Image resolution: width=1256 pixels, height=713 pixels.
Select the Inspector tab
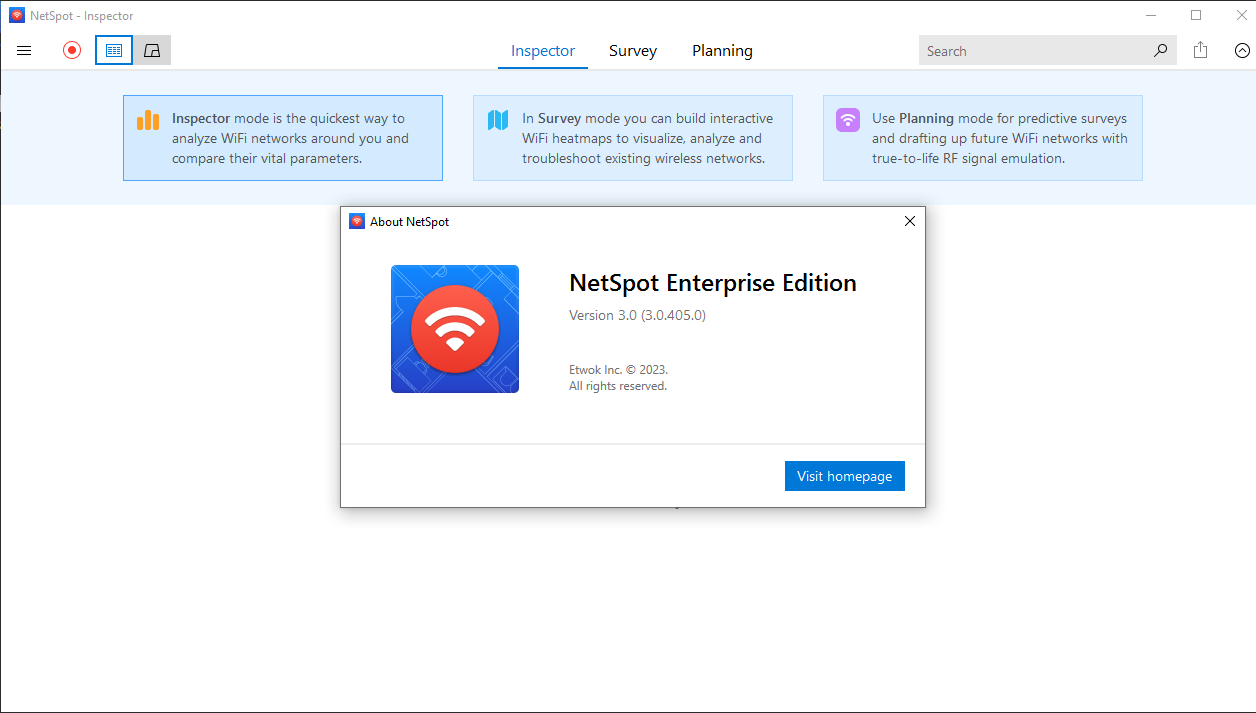(x=543, y=51)
